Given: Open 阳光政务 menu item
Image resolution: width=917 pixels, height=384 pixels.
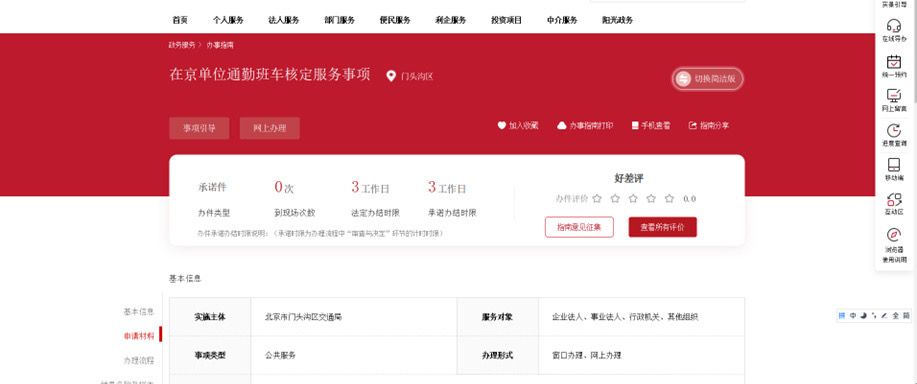Looking at the screenshot, I should (x=618, y=20).
